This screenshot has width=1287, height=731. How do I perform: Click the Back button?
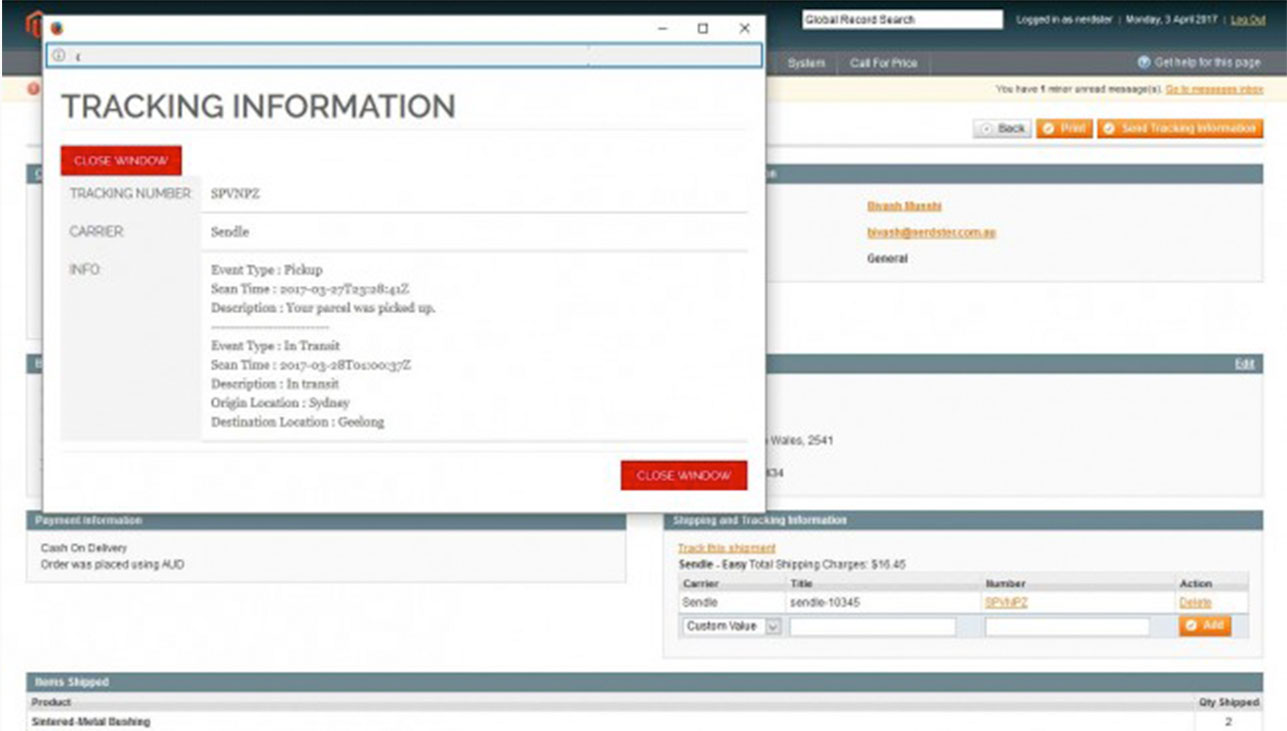(x=1003, y=129)
